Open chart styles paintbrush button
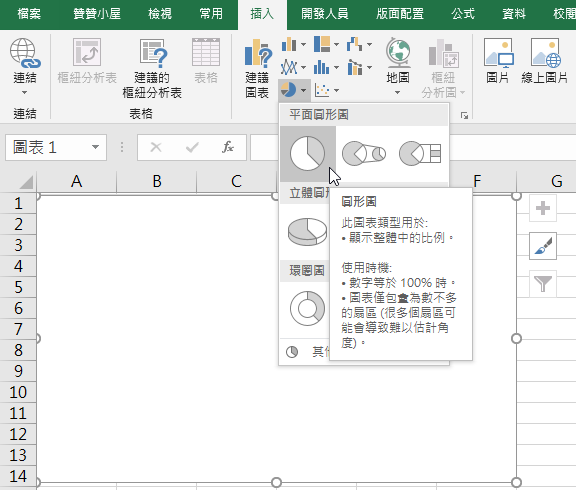The width and height of the screenshot is (576, 490). pyautogui.click(x=543, y=246)
